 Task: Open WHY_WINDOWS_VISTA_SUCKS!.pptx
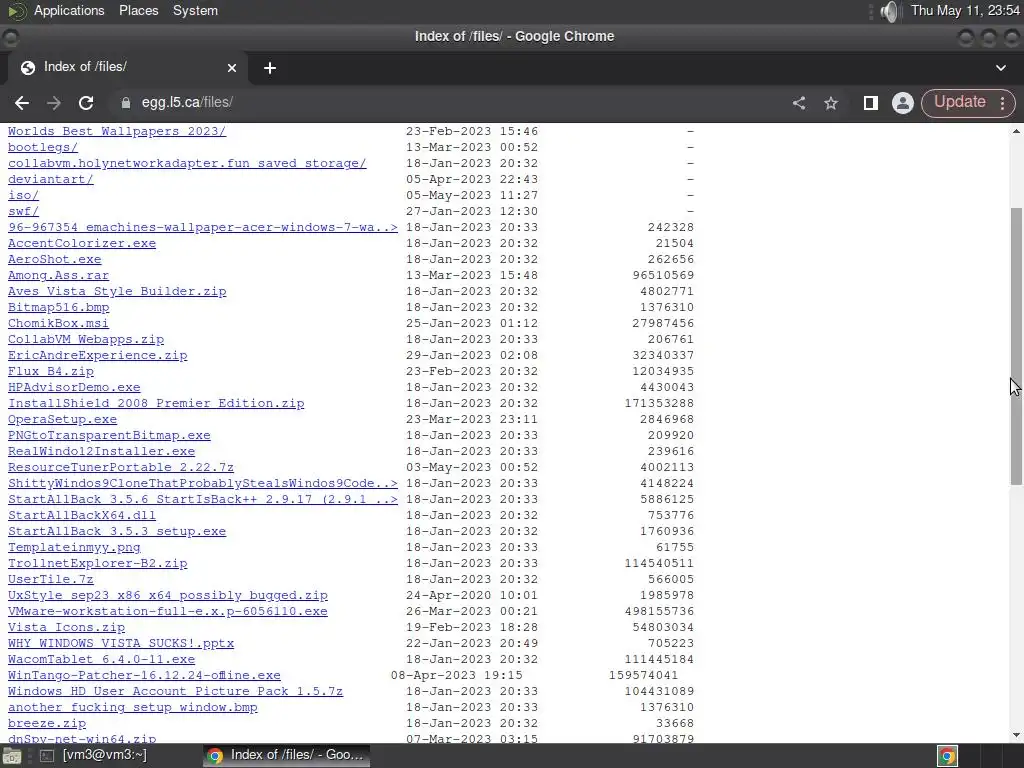(121, 643)
